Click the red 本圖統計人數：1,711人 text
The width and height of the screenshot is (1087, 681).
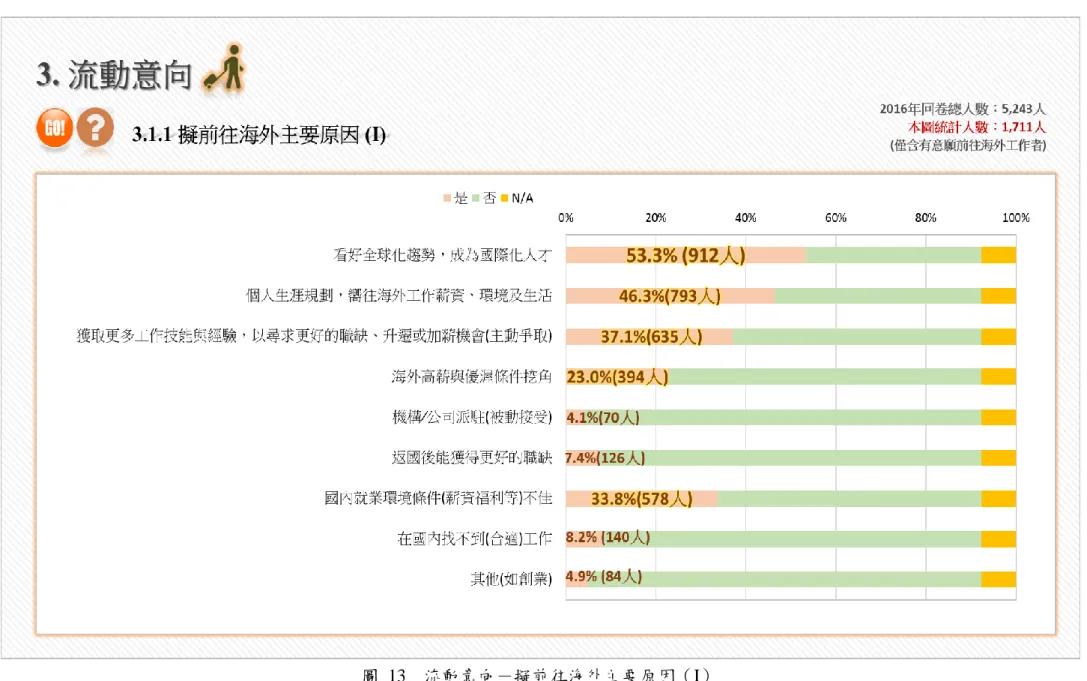point(976,127)
